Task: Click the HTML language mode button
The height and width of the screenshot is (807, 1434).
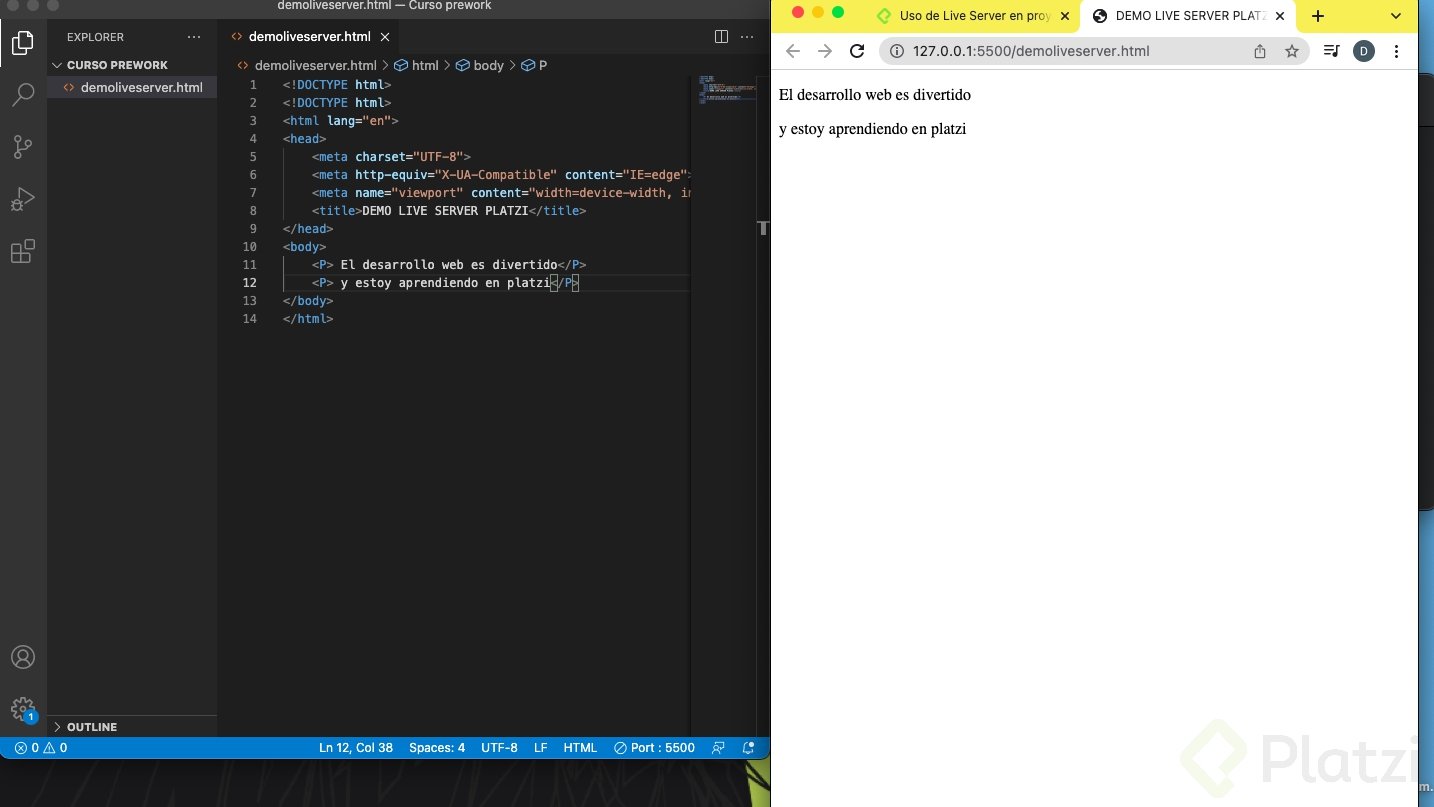Action: 580,748
